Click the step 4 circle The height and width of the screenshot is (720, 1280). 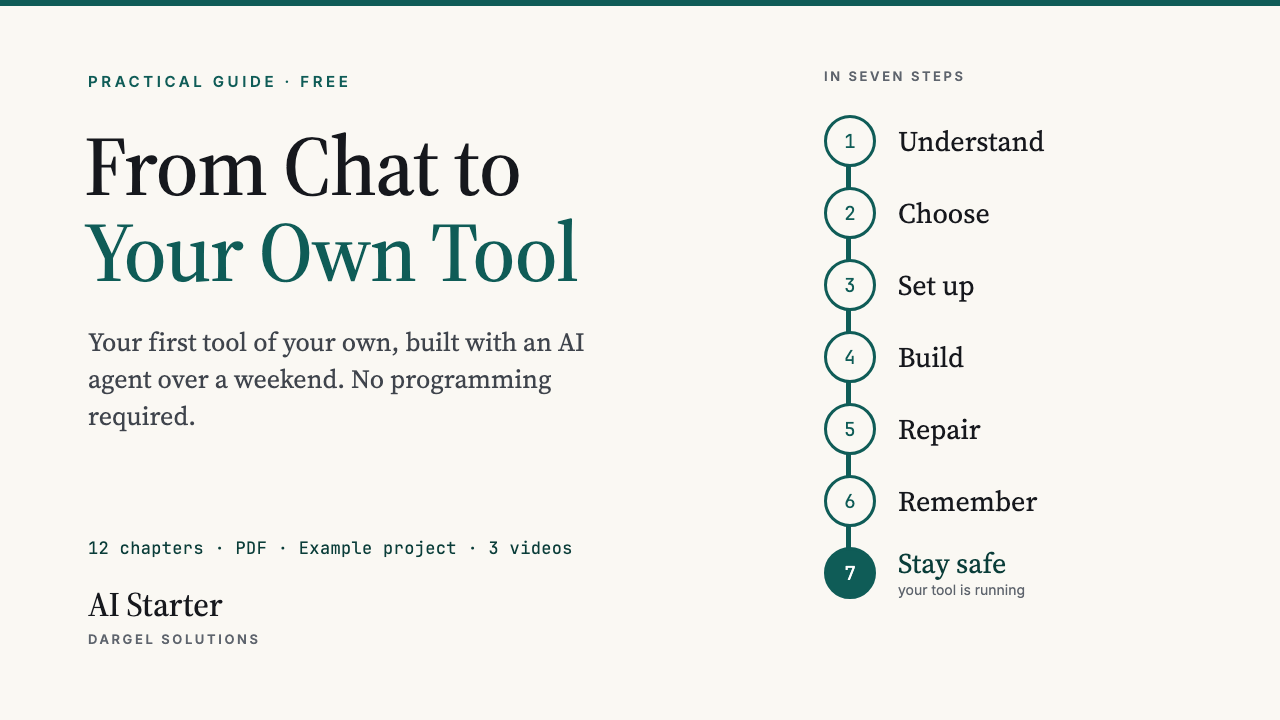click(850, 357)
